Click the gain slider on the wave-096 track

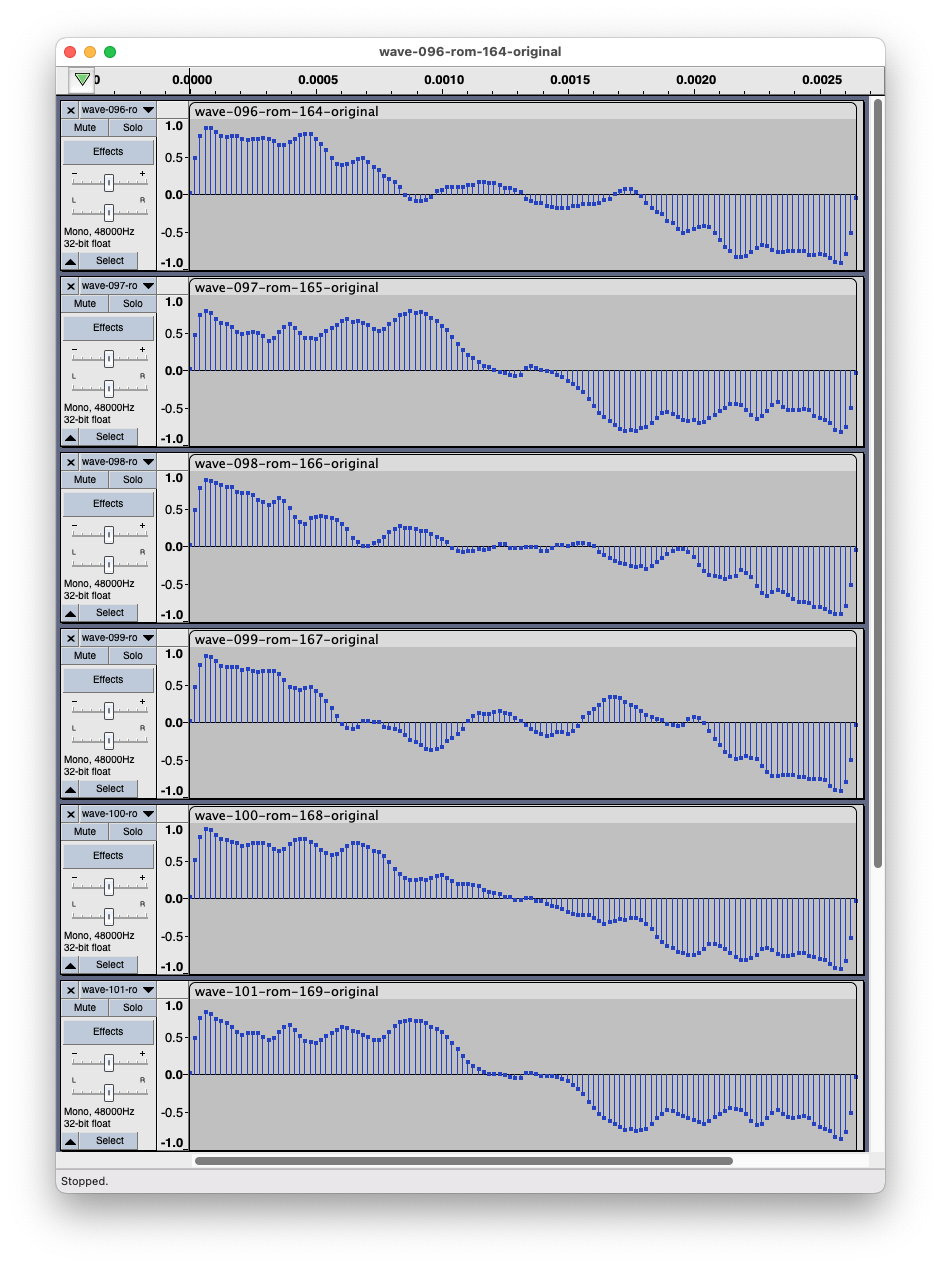109,182
